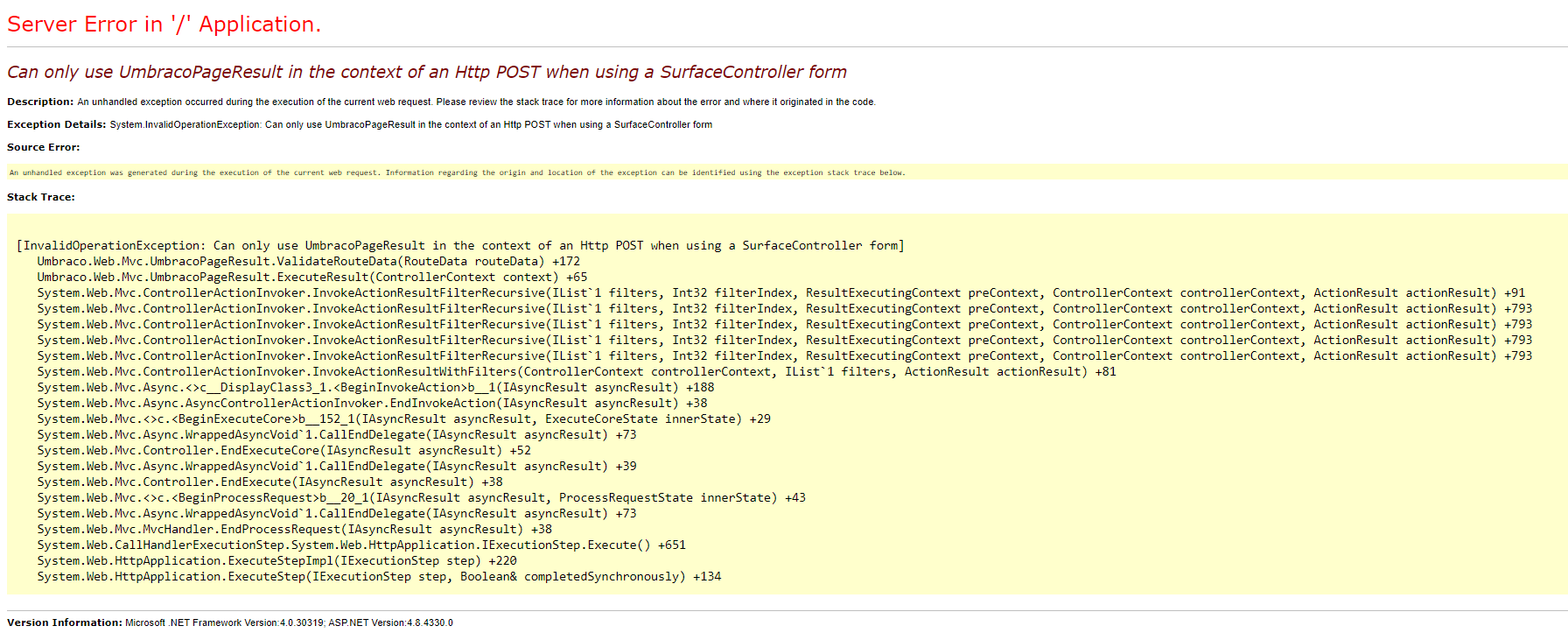1568x640 pixels.
Task: Click the 'Description:' label
Action: [40, 102]
